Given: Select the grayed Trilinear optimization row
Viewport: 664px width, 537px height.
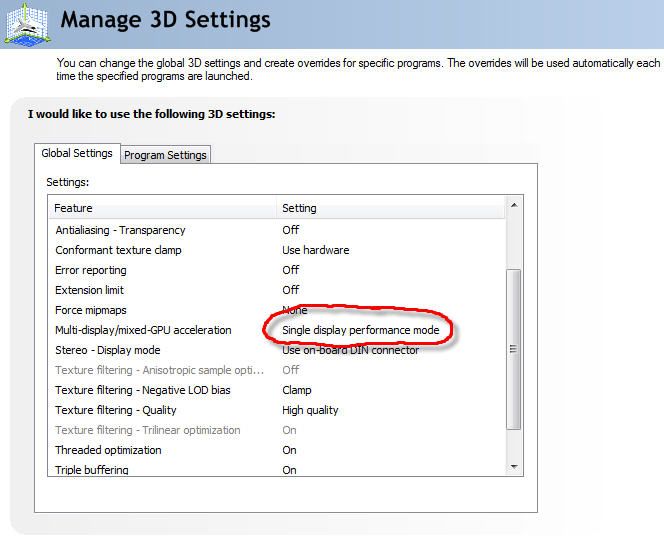Looking at the screenshot, I should (x=148, y=430).
